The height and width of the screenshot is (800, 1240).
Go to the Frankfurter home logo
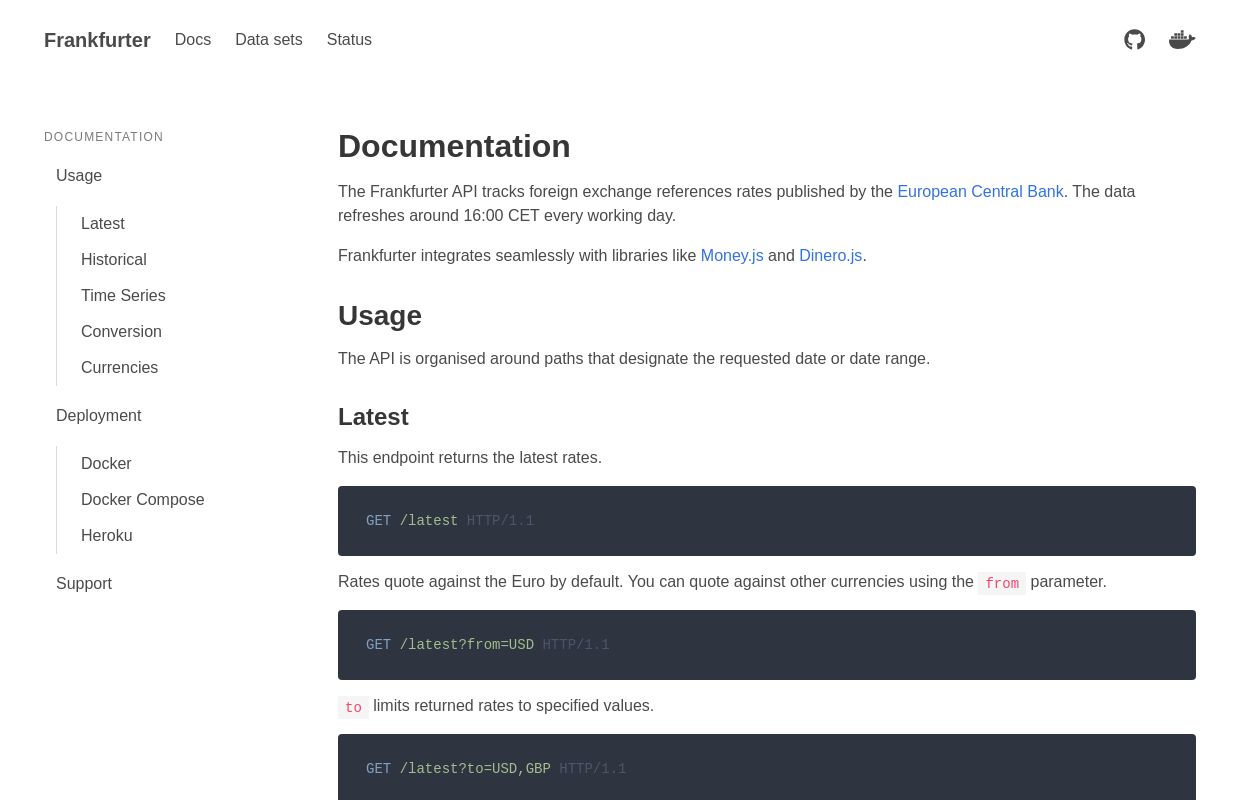tap(97, 40)
